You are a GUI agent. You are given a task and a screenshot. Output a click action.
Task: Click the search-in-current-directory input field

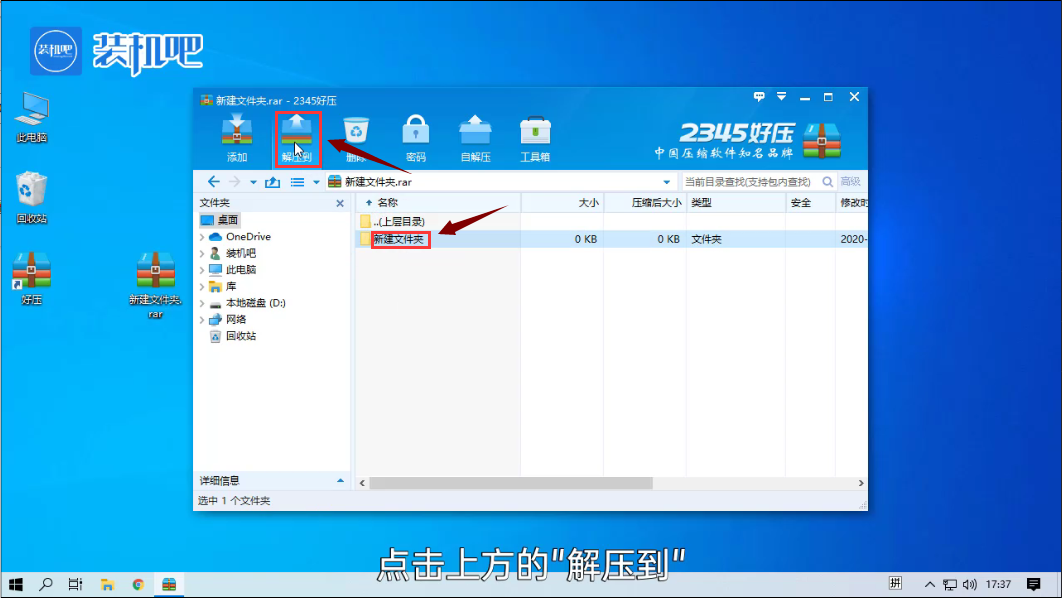[x=750, y=182]
